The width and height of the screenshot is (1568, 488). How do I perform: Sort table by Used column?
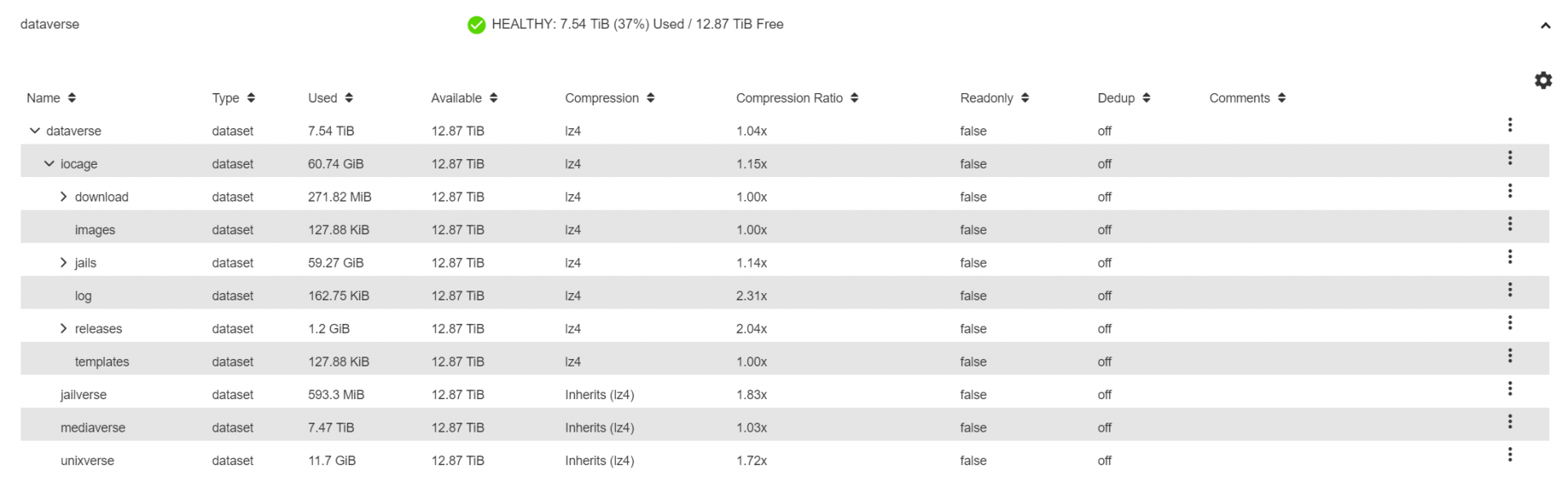[330, 98]
